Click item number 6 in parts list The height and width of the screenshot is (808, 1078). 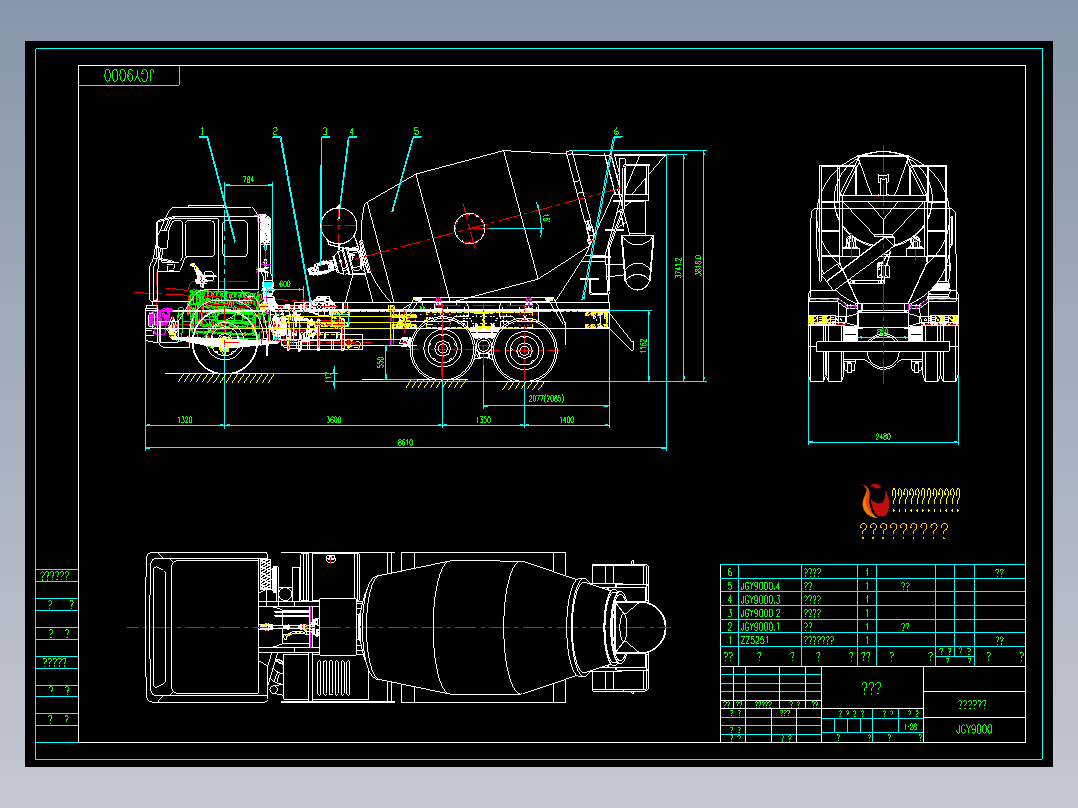(730, 572)
